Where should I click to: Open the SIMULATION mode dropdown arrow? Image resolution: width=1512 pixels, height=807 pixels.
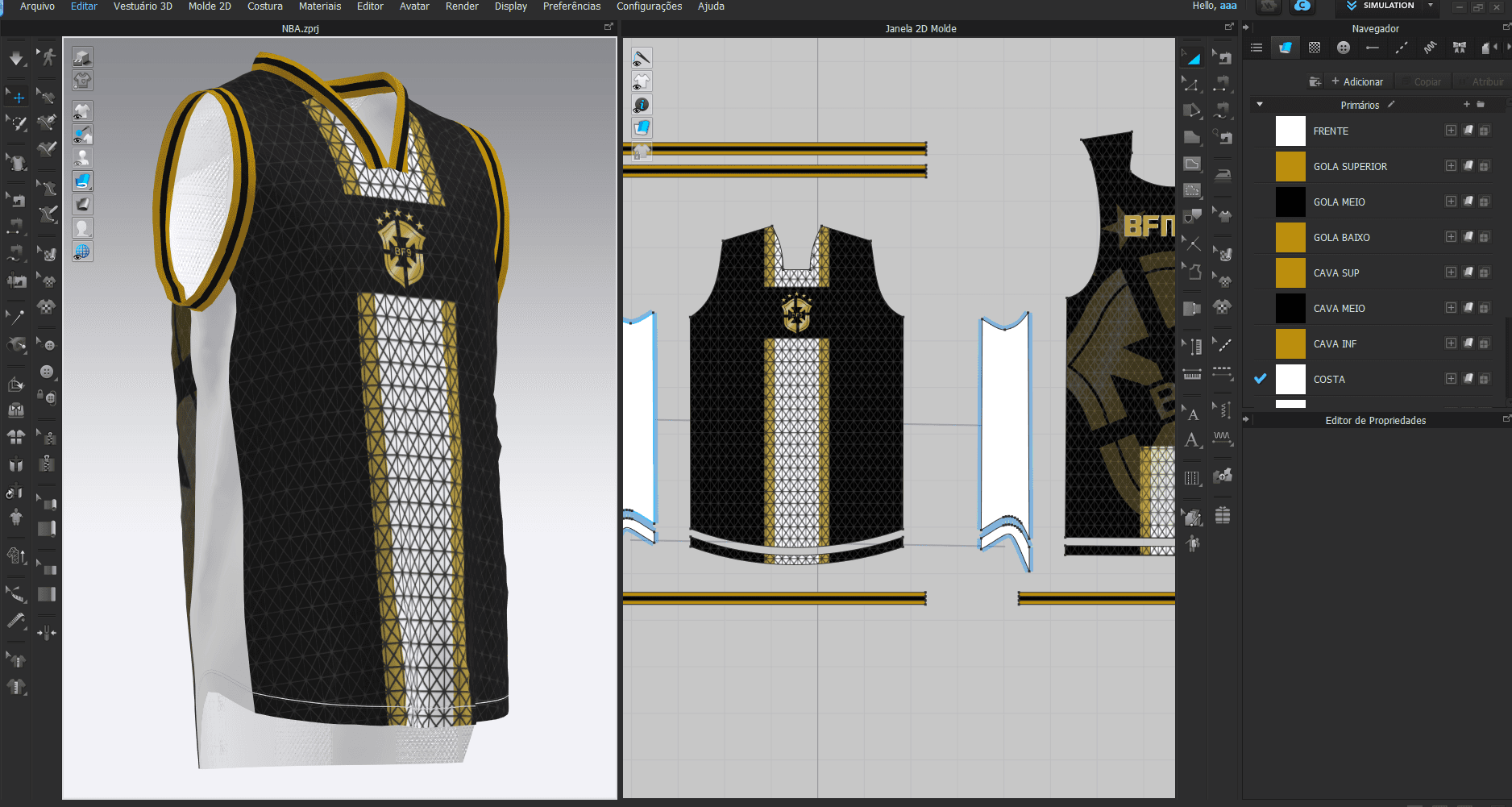pos(1431,6)
